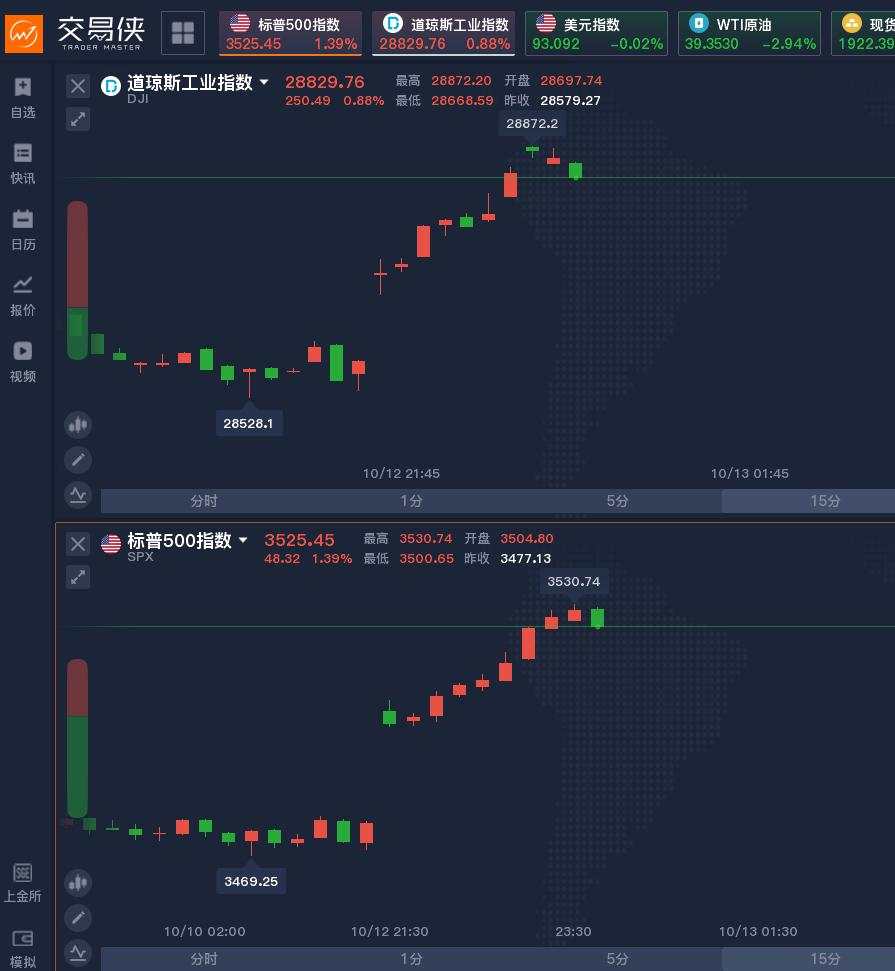Viewport: 895px width, 971px height.
Task: Click the 10/12 21:45 time label
Action: pyautogui.click(x=401, y=474)
